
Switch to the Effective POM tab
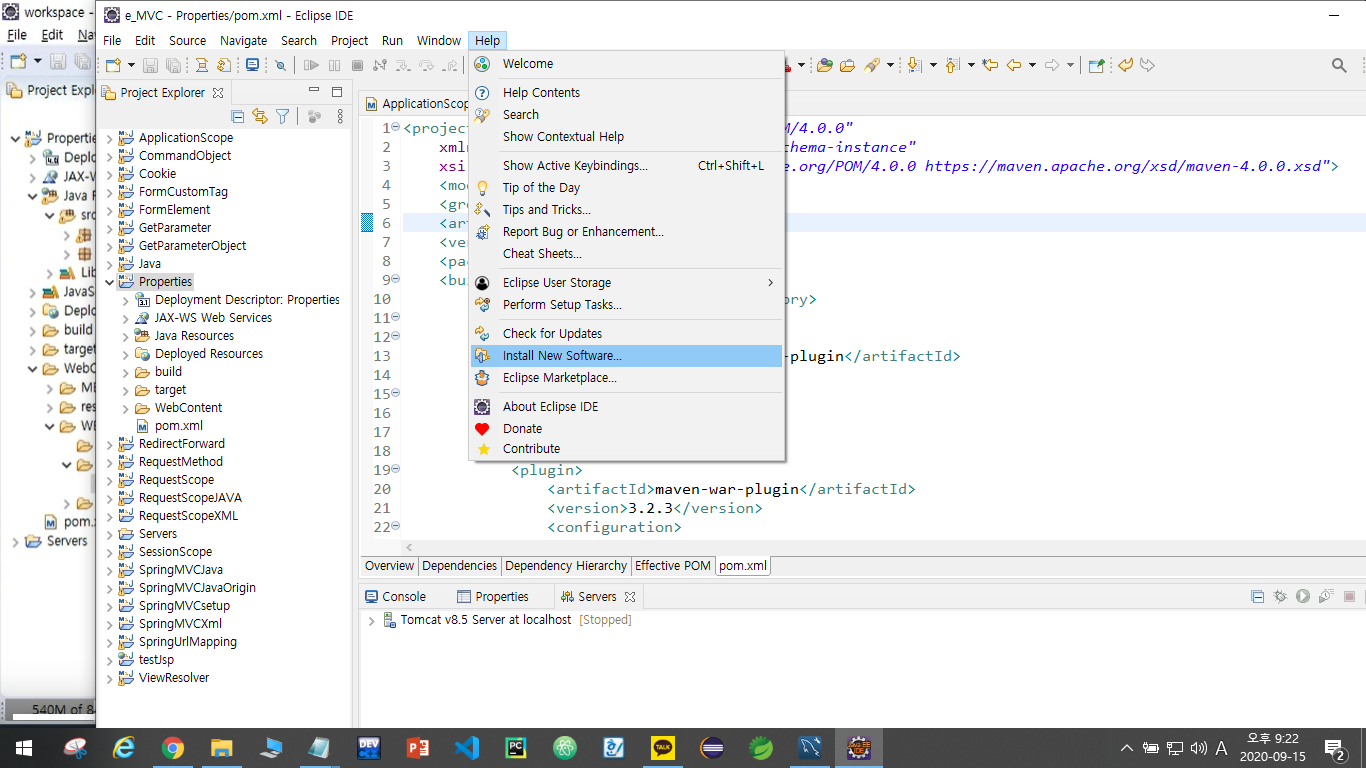(x=673, y=566)
